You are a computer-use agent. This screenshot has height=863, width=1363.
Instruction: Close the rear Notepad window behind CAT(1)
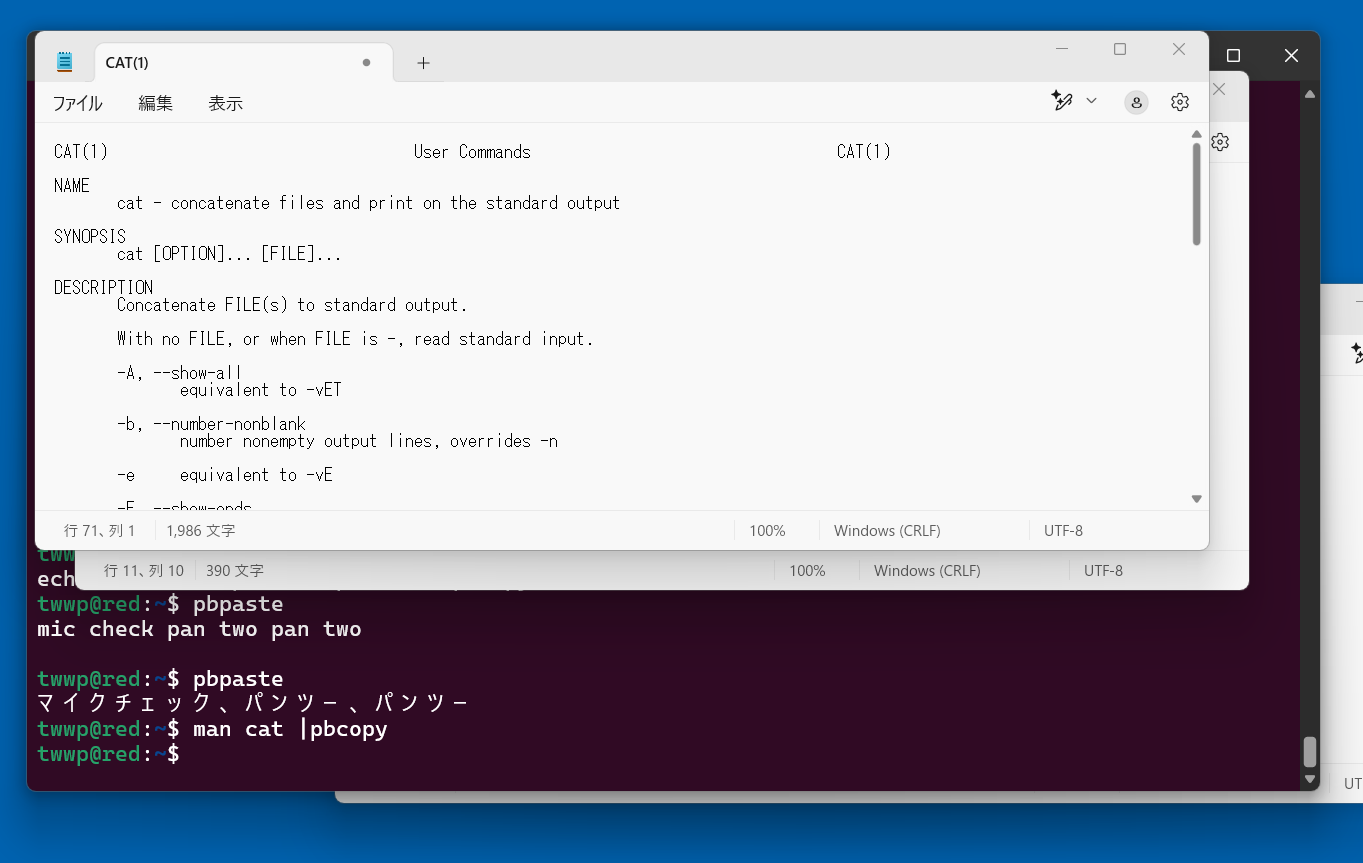(1219, 89)
